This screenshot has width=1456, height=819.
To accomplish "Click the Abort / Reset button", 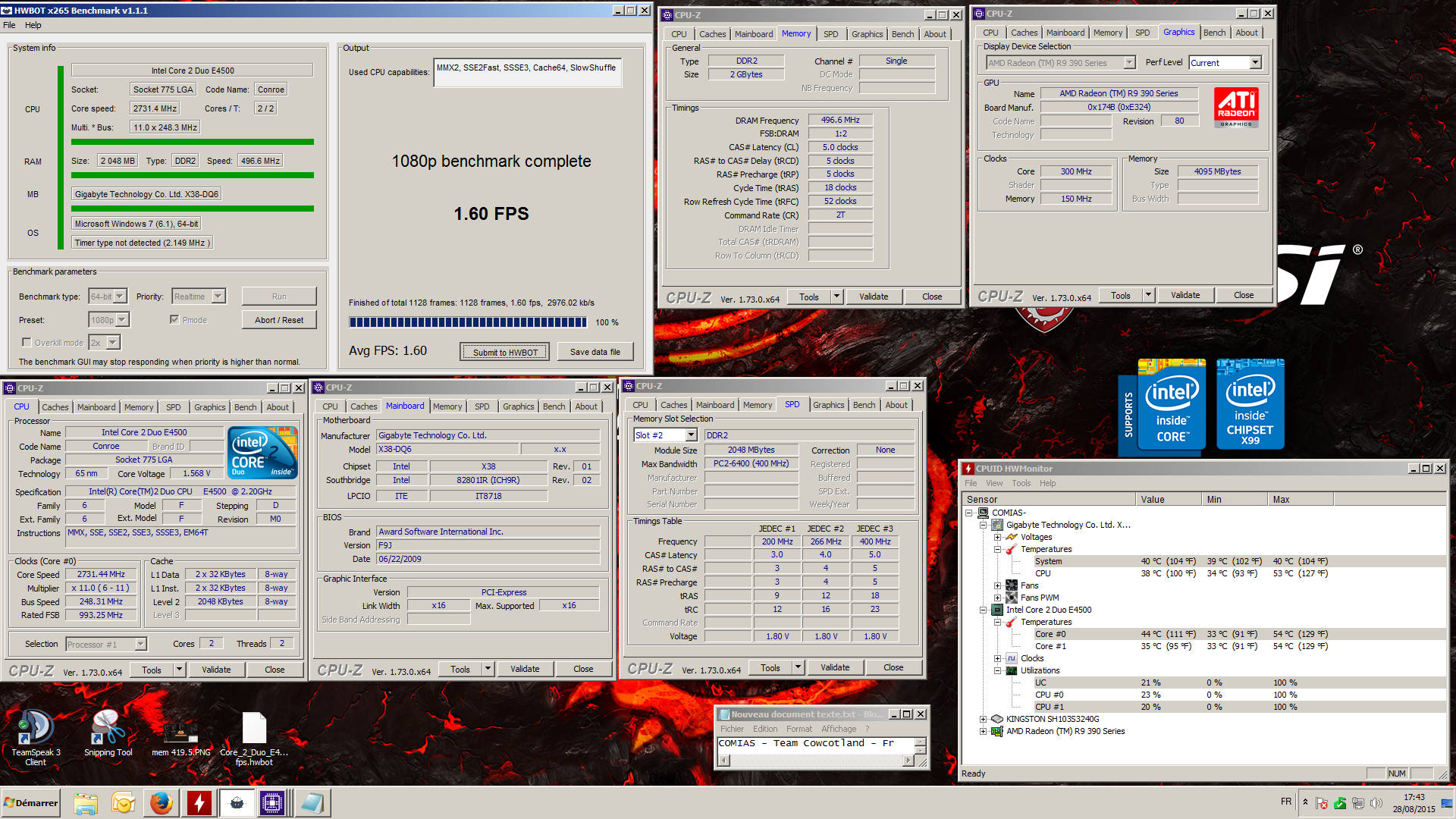I will pyautogui.click(x=279, y=320).
